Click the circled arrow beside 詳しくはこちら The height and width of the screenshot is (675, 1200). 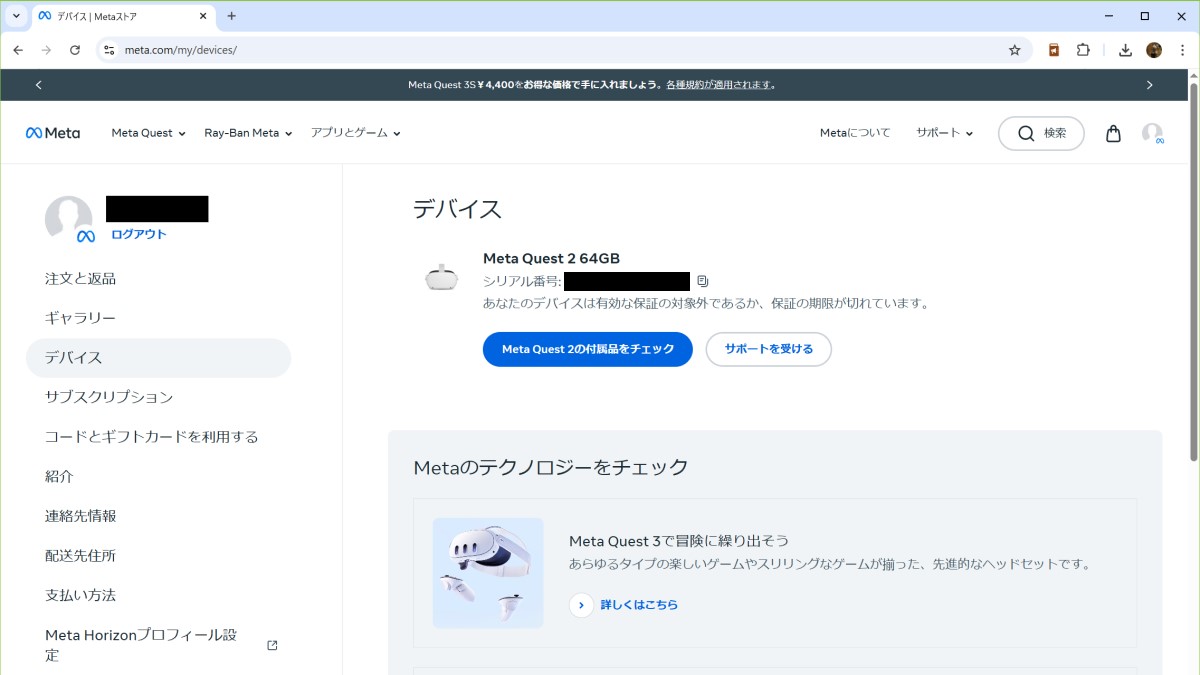click(x=581, y=605)
